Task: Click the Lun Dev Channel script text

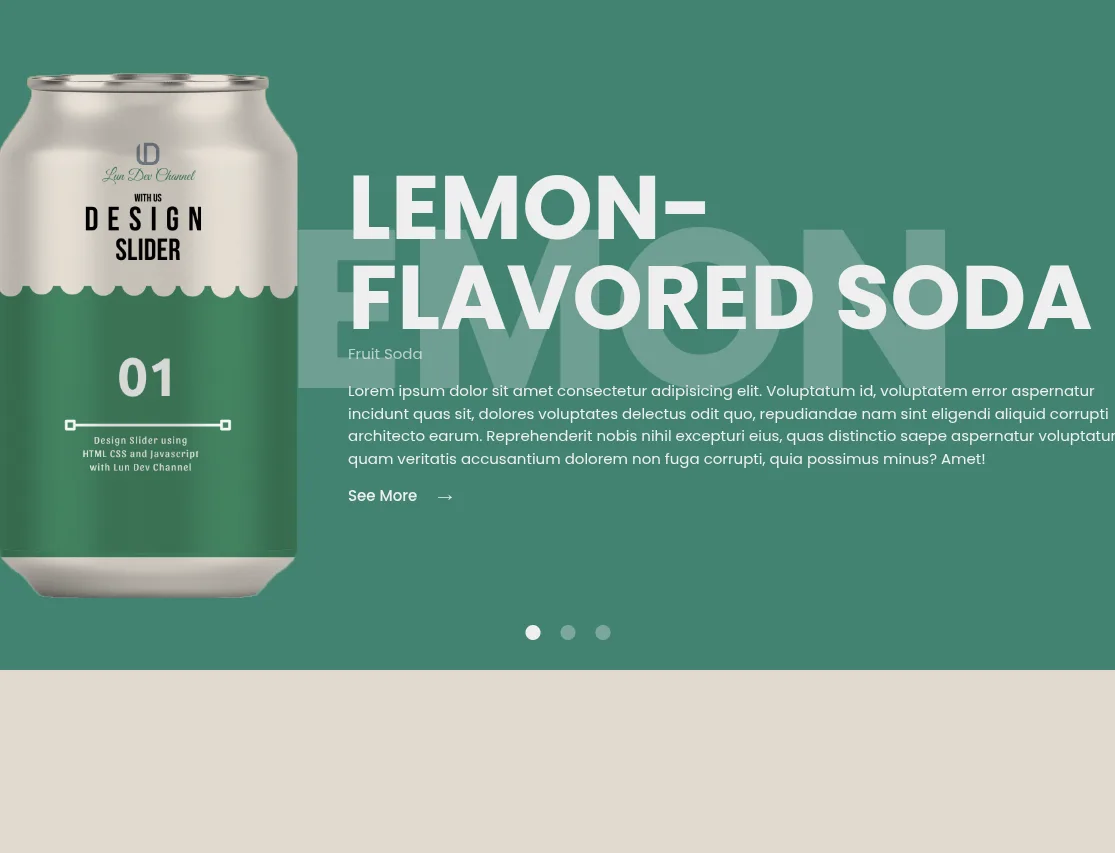Action: [x=149, y=175]
